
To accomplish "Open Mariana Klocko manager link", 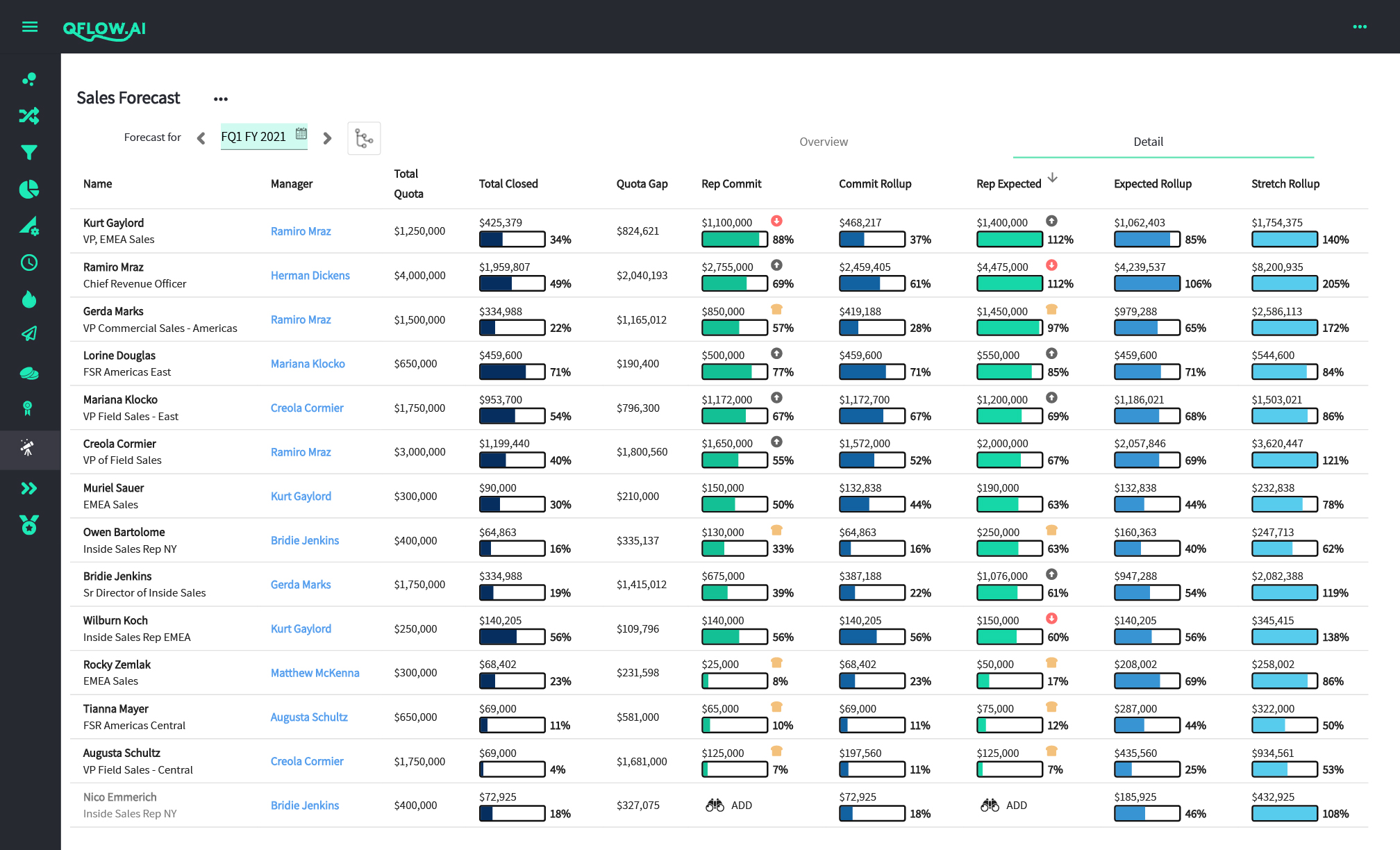I will click(x=308, y=364).
